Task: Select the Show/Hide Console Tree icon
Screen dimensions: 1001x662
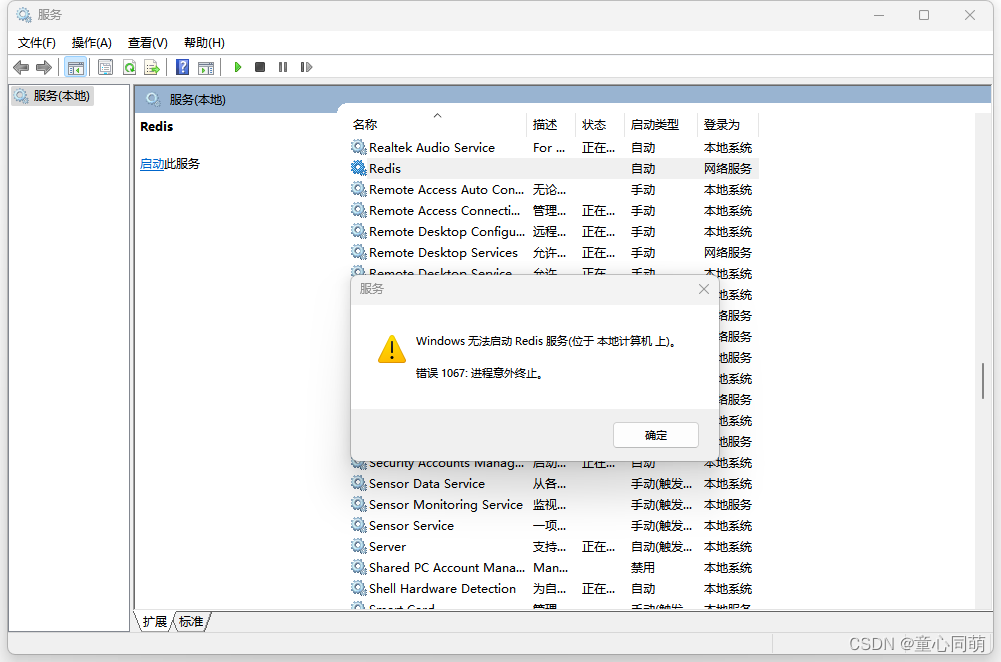Action: [76, 67]
